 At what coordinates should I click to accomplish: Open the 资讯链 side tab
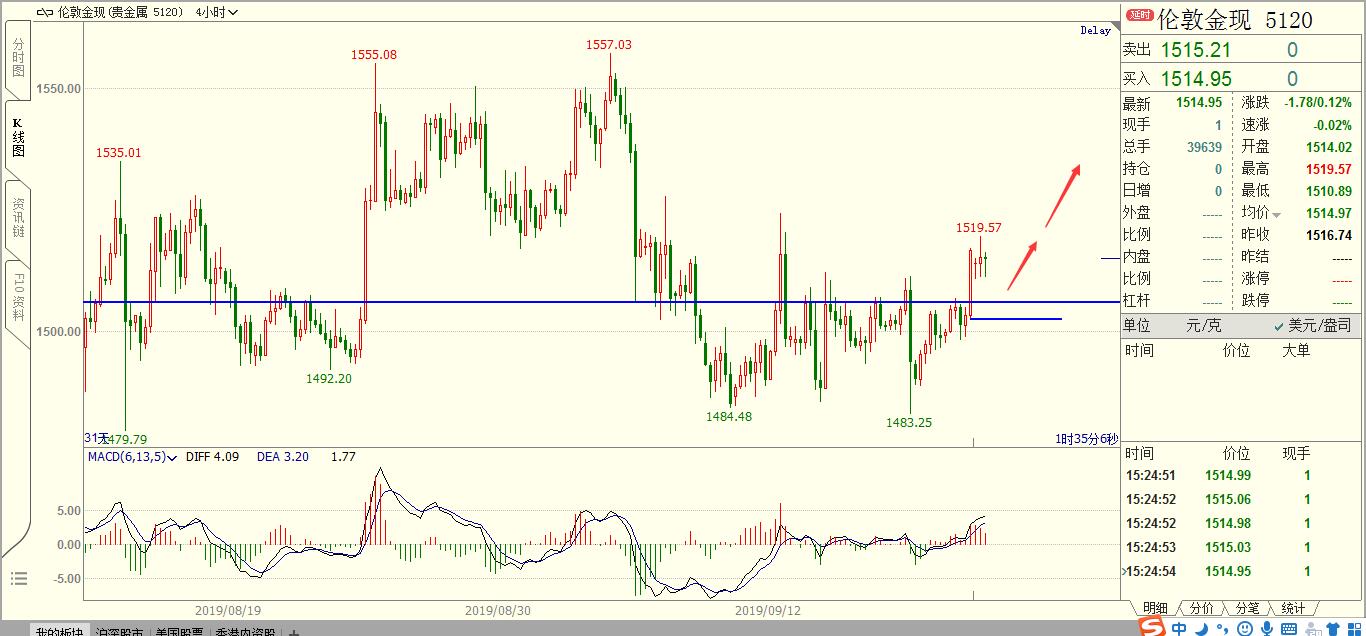[x=18, y=216]
